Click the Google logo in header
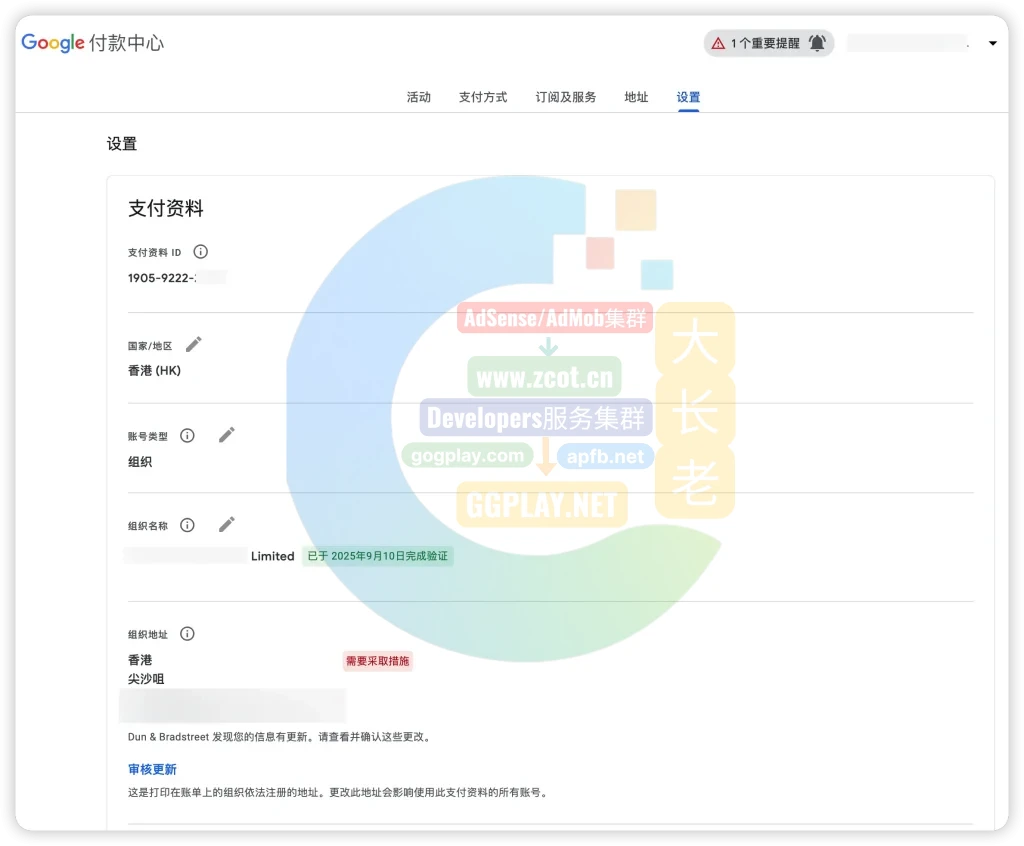1024x846 pixels. pyautogui.click(x=53, y=43)
